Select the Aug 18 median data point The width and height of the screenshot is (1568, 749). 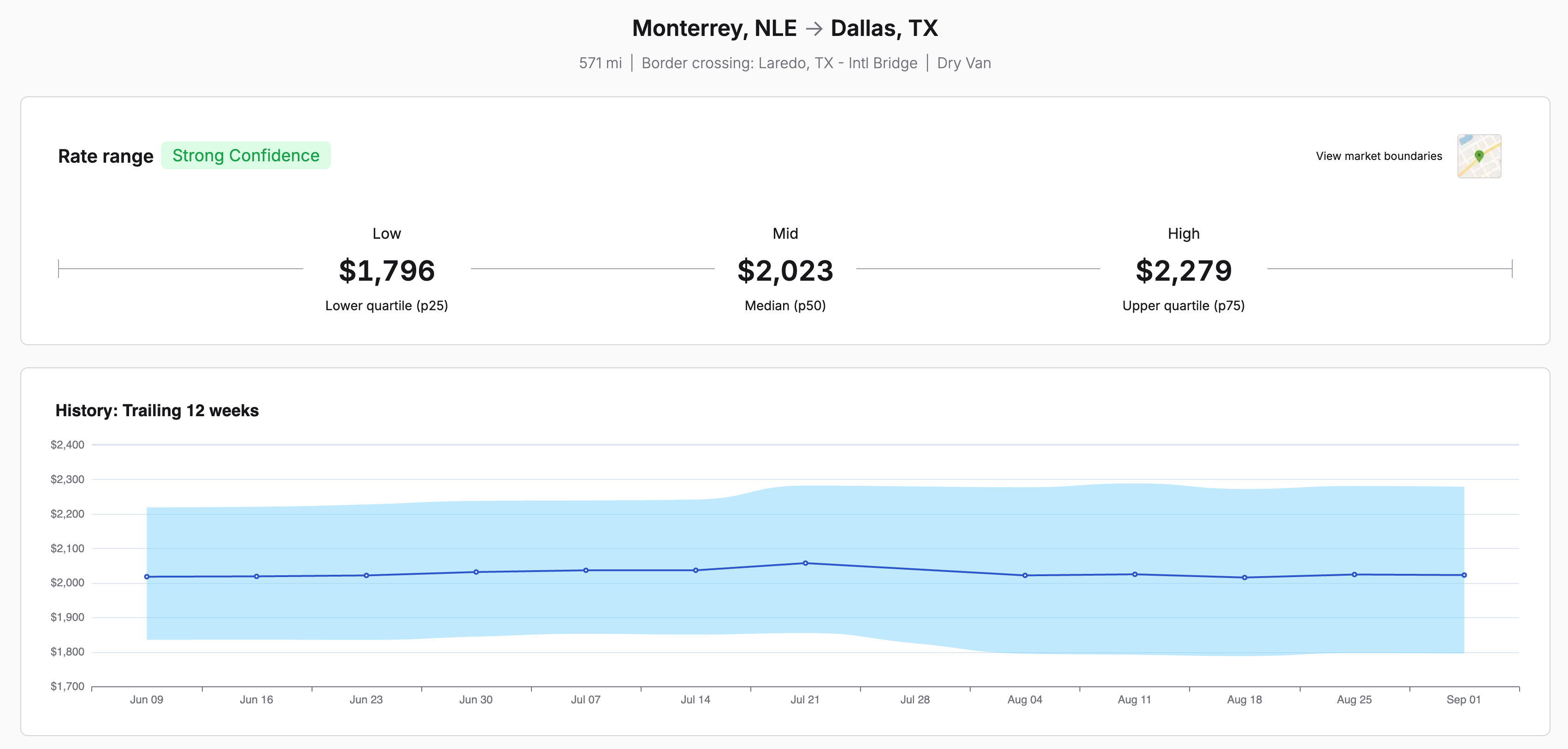coord(1244,577)
